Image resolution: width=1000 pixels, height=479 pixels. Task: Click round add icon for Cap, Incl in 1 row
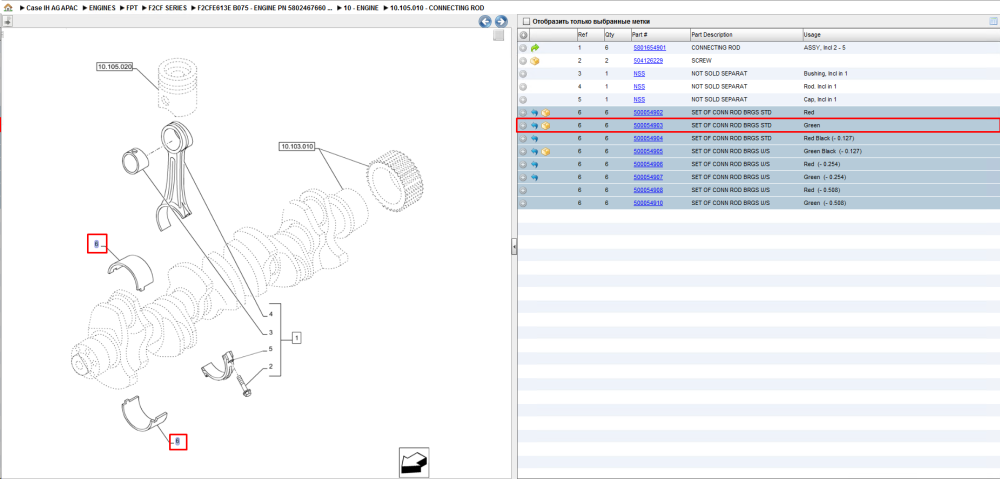click(523, 99)
